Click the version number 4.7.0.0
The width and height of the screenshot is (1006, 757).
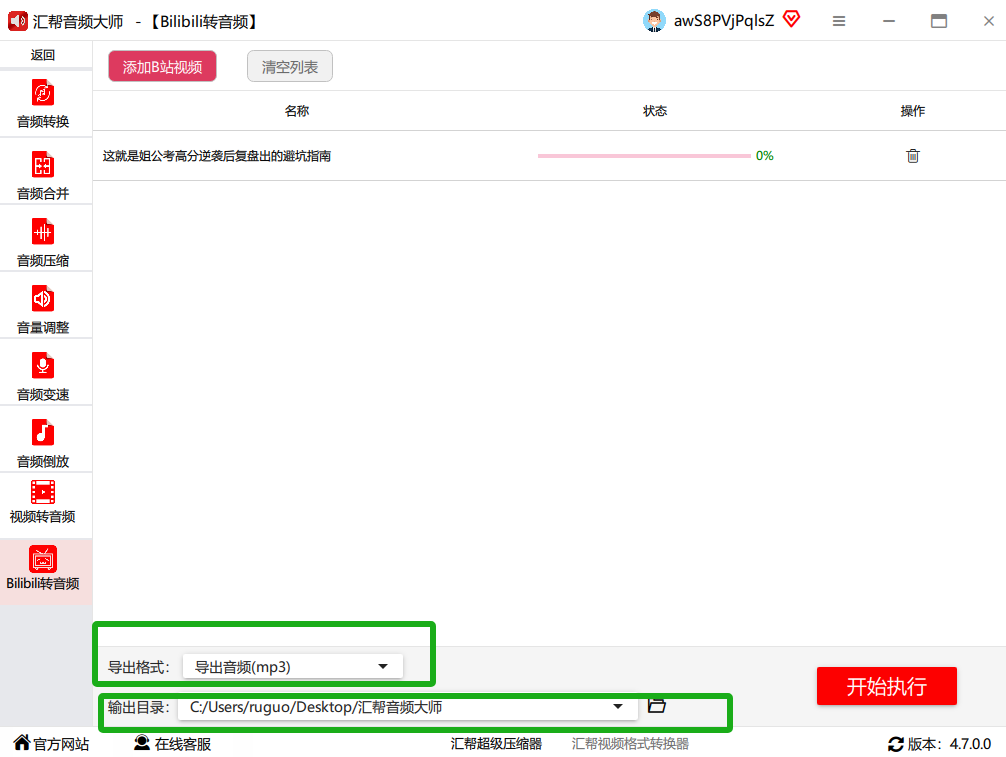(970, 744)
